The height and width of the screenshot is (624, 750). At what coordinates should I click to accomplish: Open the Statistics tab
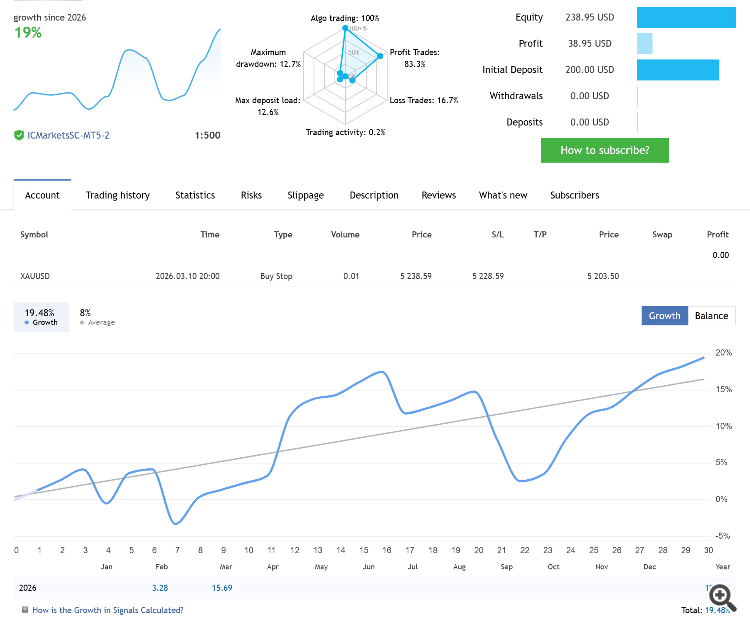point(195,195)
